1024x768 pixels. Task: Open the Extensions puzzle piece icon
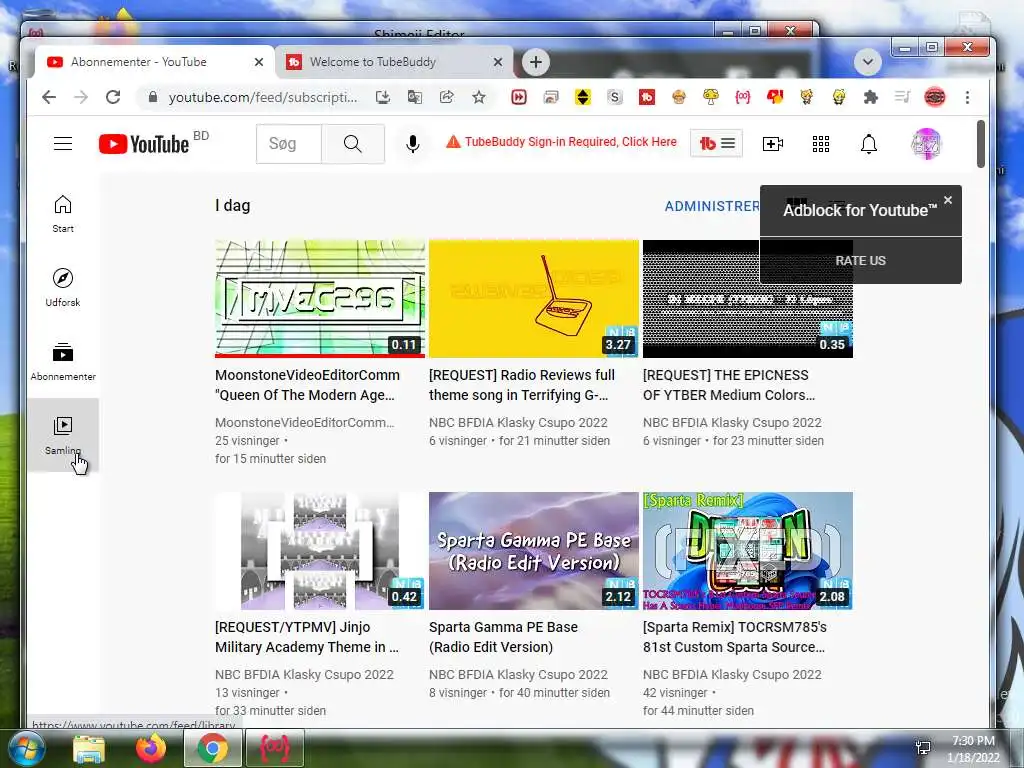[x=871, y=97]
